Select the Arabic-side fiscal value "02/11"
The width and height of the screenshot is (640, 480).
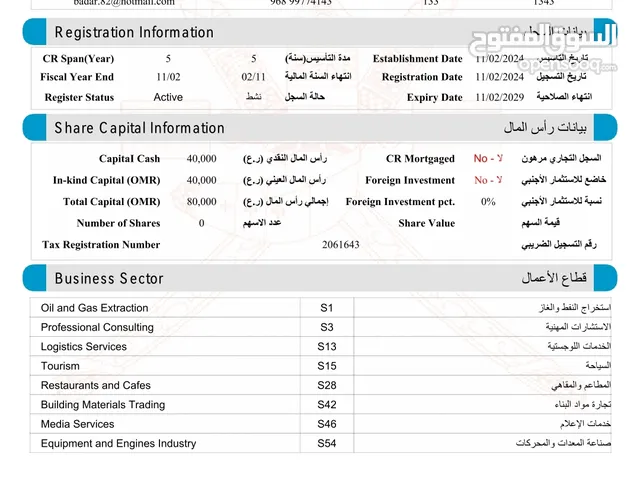(x=253, y=77)
